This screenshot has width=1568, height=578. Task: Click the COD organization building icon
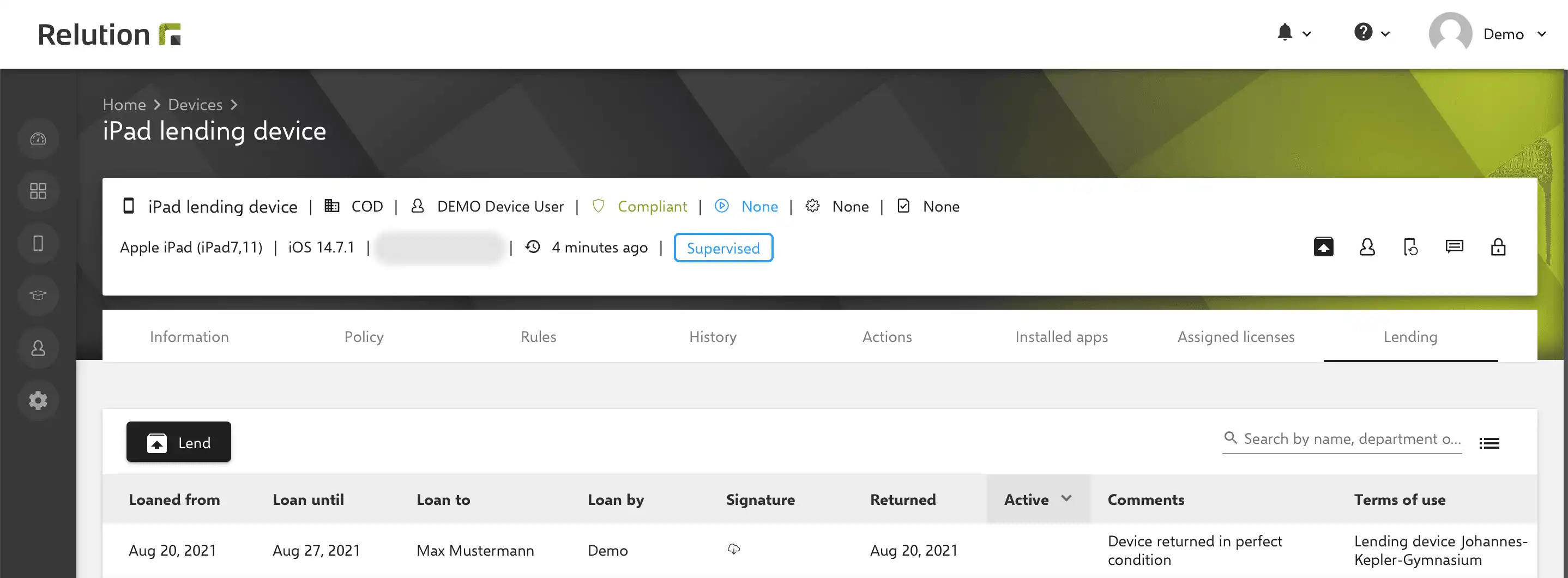pos(331,206)
